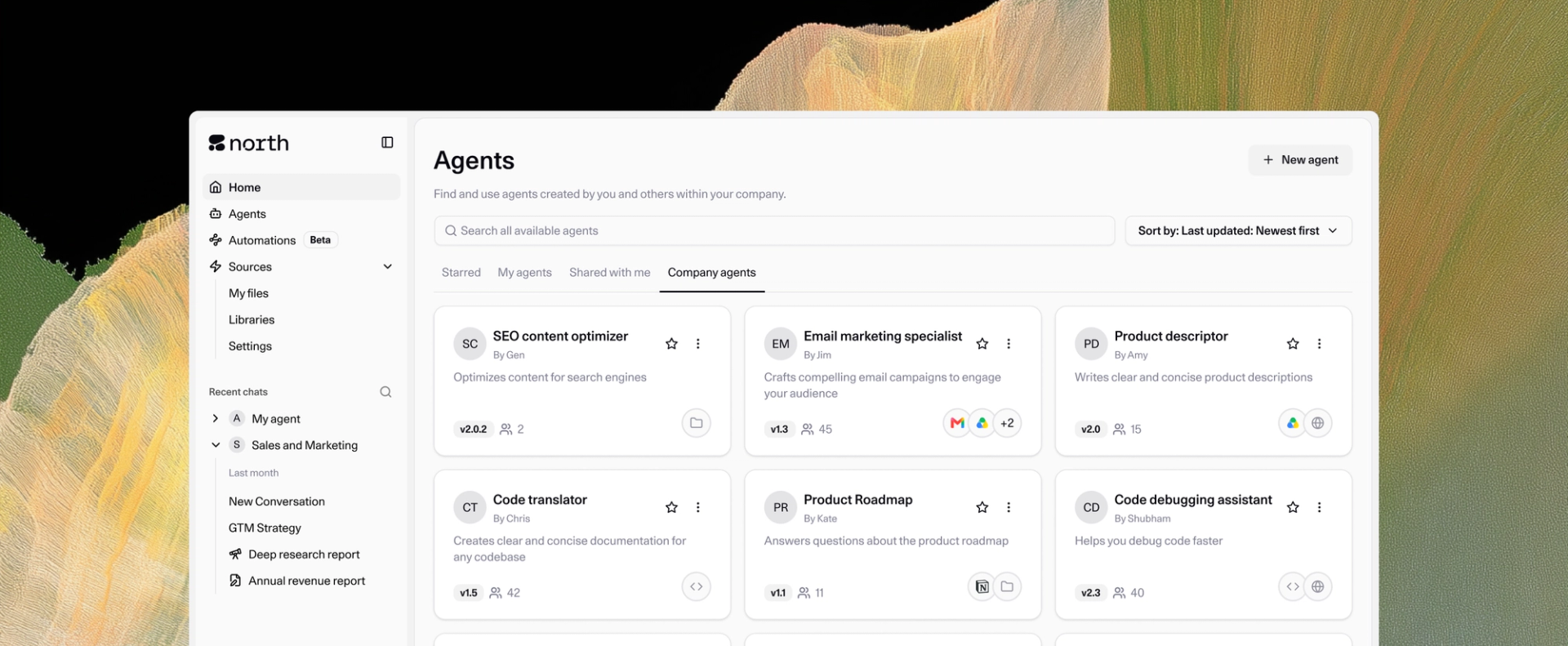Star the Code debugging assistant agent
The width and height of the screenshot is (1568, 646).
pos(1293,507)
